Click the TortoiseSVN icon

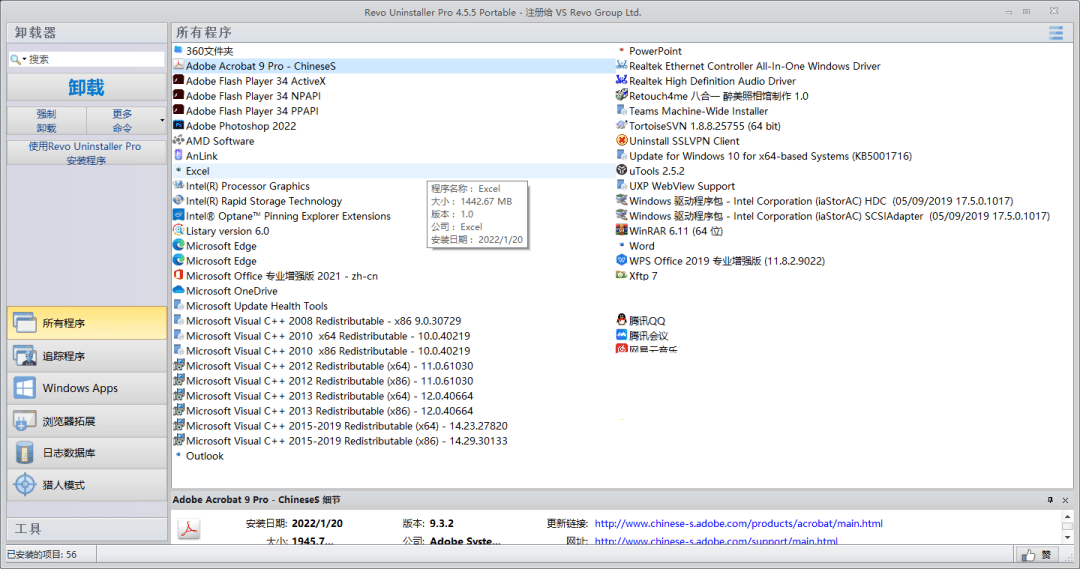coord(621,125)
